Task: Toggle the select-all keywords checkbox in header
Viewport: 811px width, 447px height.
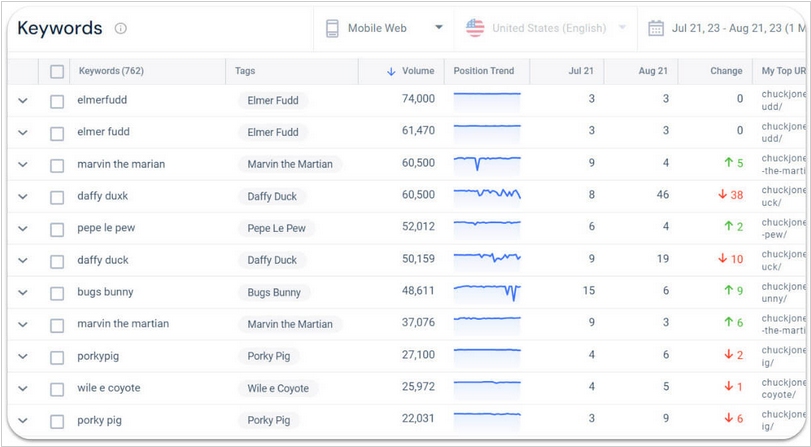Action: click(57, 71)
